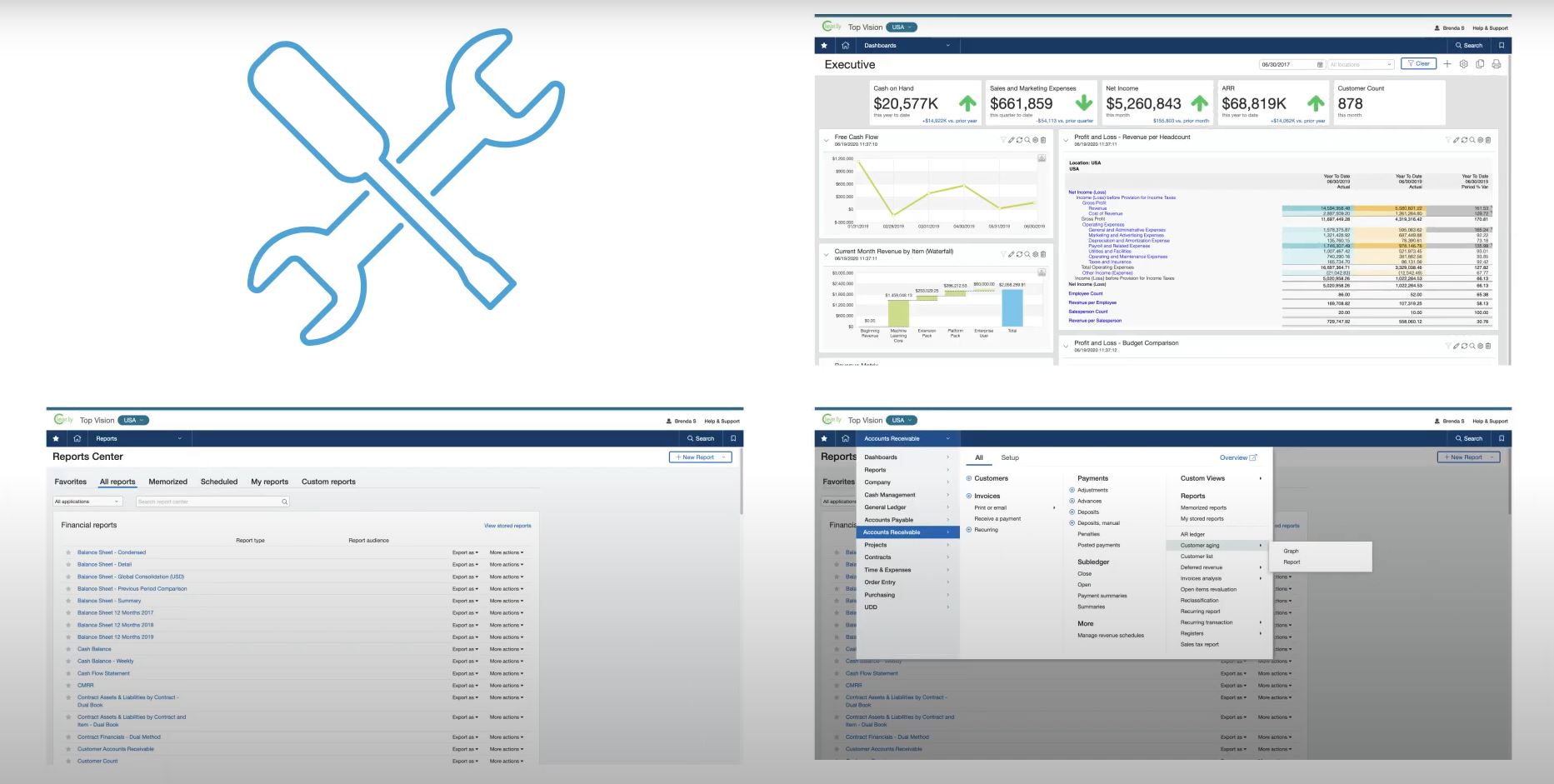Click Receive a payment in Accounts Receivable menu
Image resolution: width=1554 pixels, height=784 pixels.
point(997,519)
